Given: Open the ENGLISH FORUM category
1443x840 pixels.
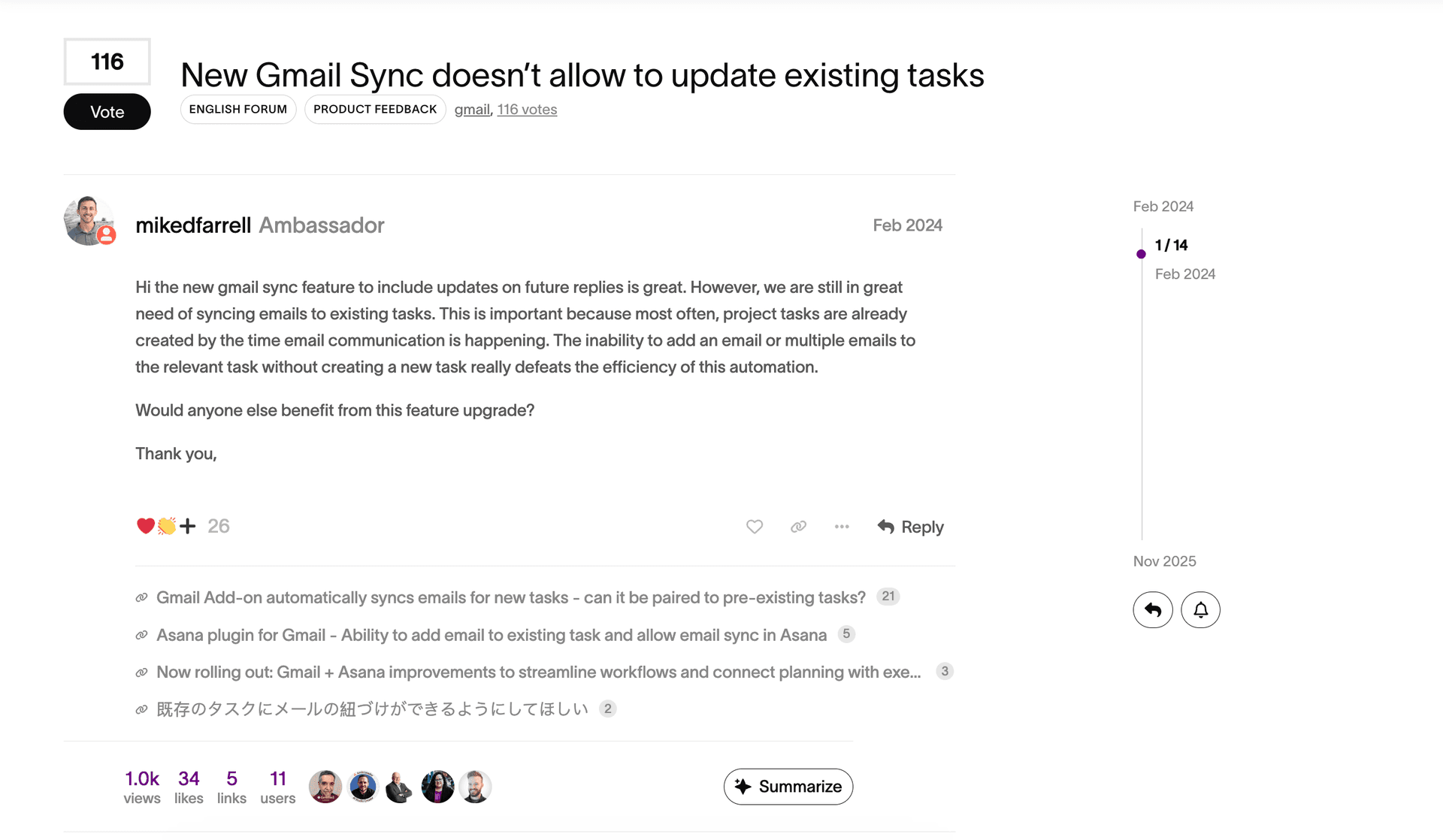Looking at the screenshot, I should (238, 109).
